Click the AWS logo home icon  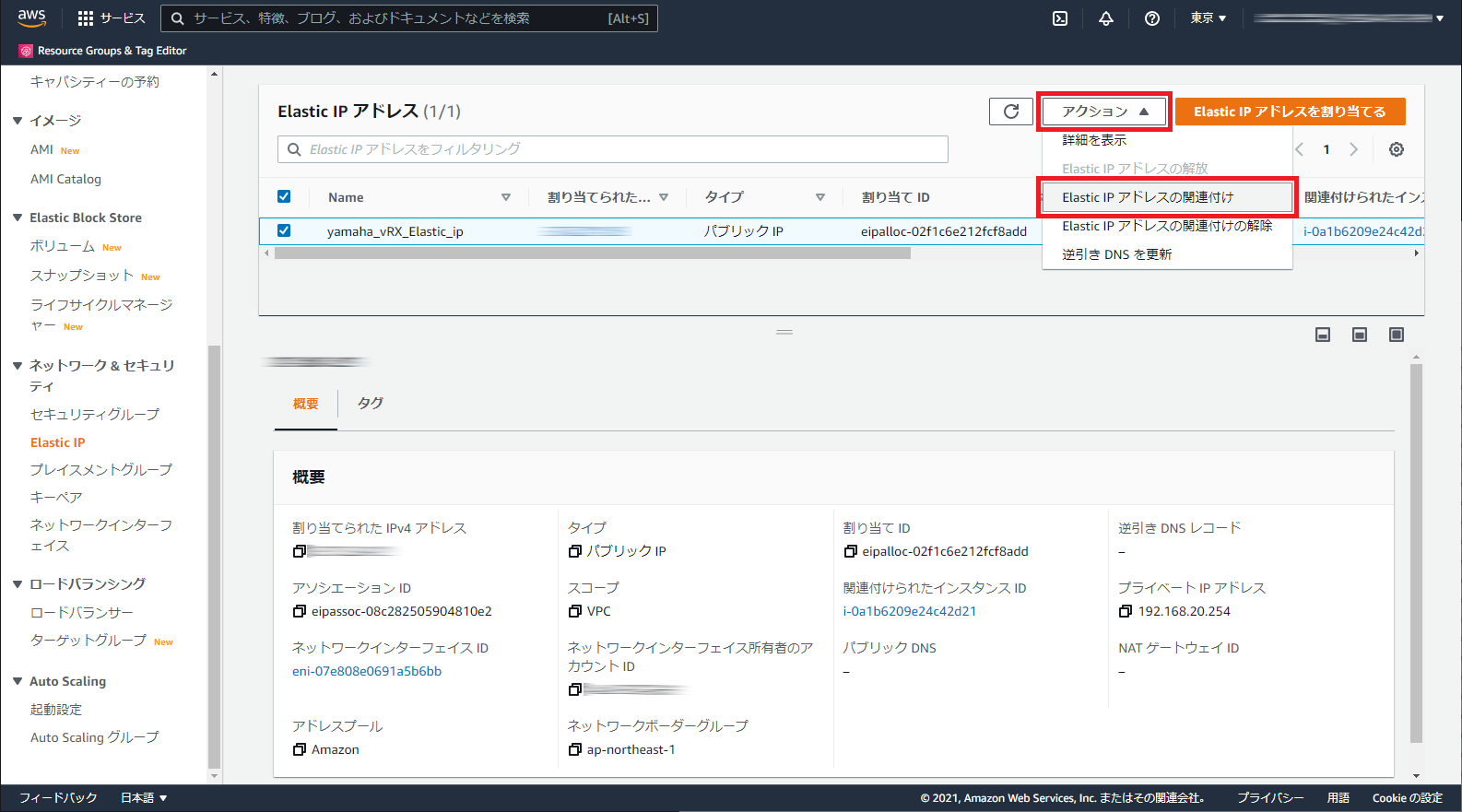coord(31,18)
